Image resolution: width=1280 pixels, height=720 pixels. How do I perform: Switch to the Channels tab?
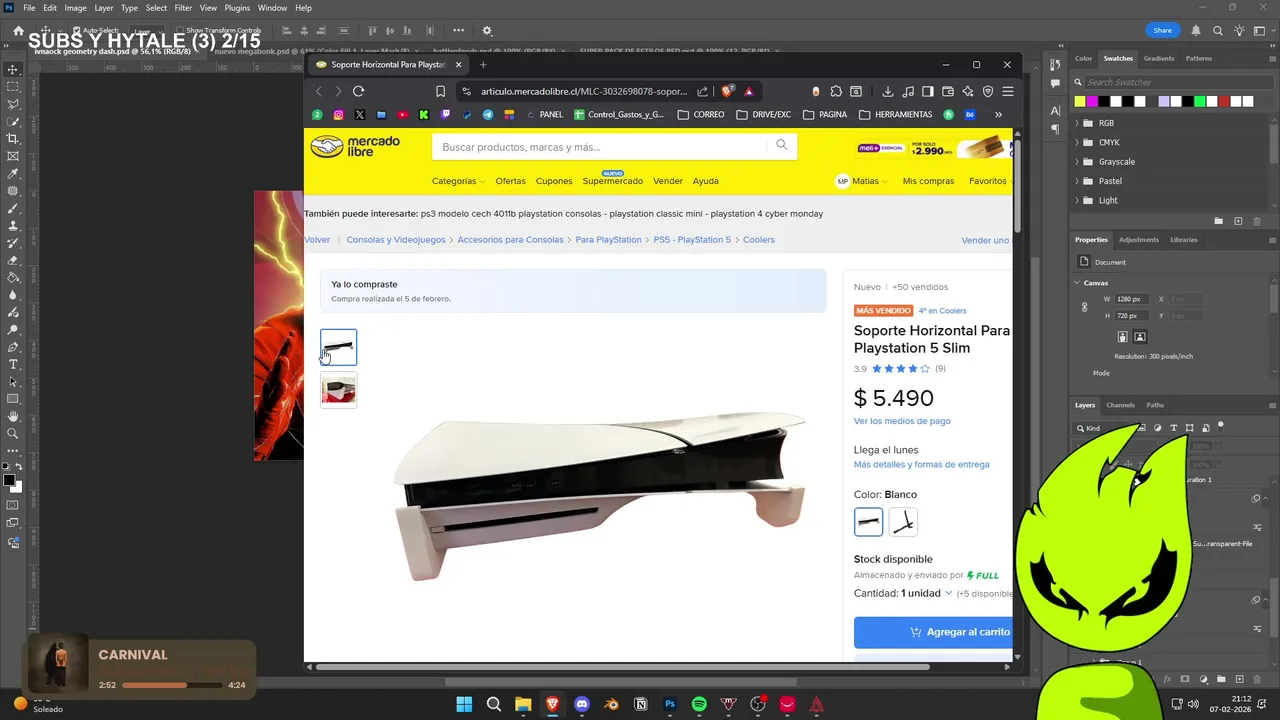1120,405
